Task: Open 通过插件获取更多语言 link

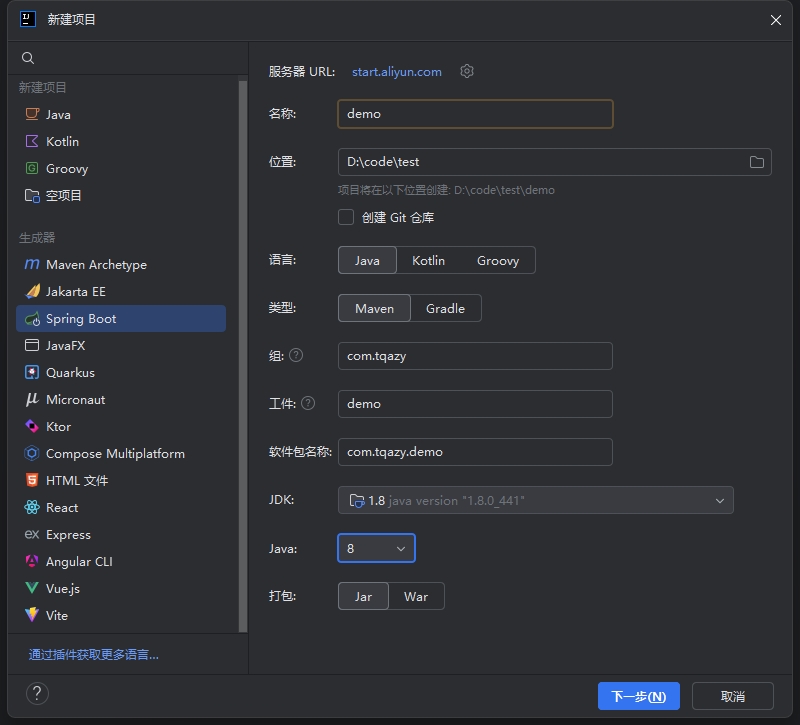Action: coord(94,655)
